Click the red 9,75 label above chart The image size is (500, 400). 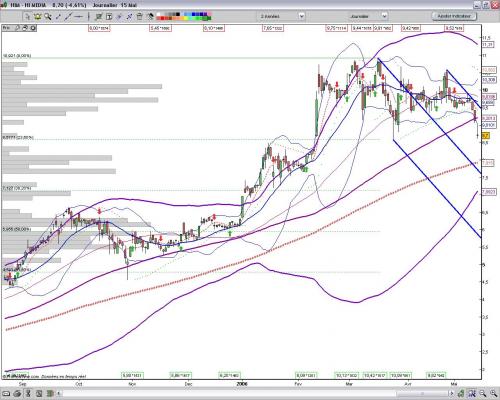pos(336,28)
